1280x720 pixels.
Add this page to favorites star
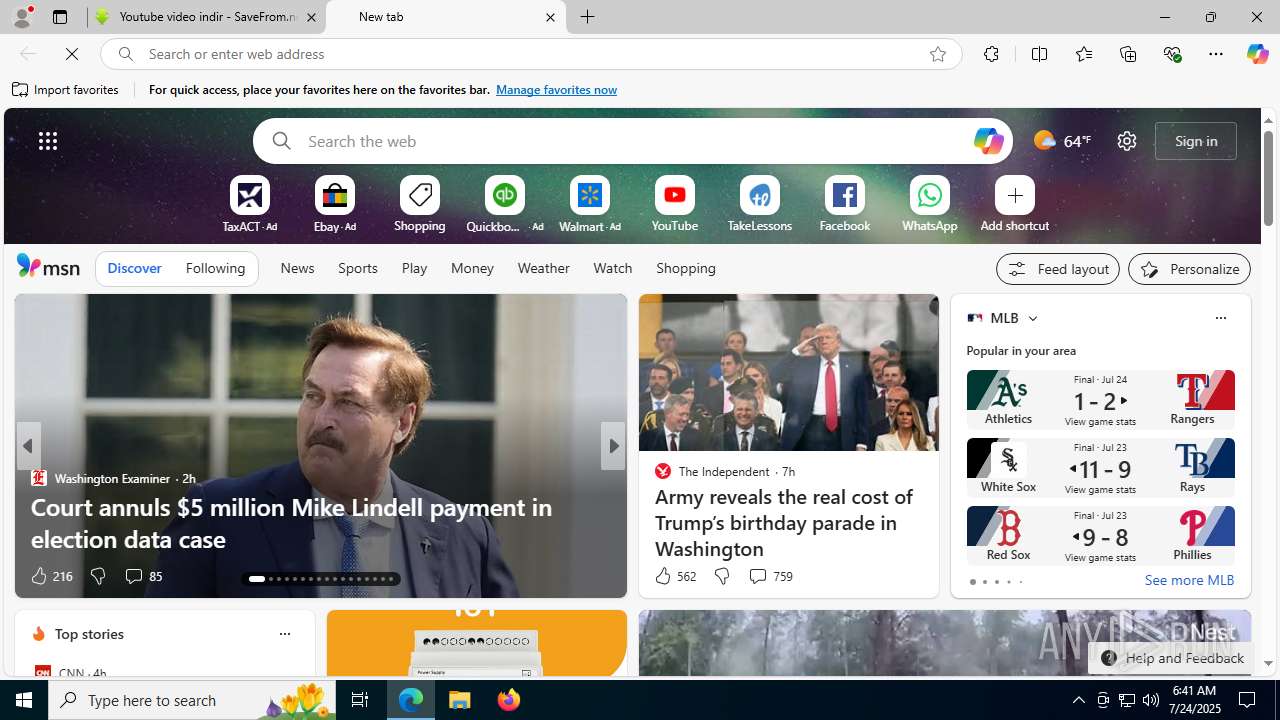coord(937,54)
